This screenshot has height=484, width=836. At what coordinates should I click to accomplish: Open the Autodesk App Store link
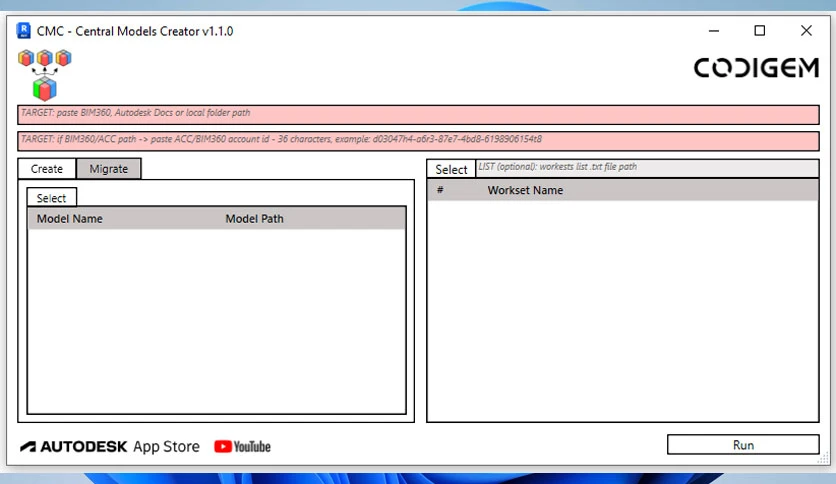point(110,446)
